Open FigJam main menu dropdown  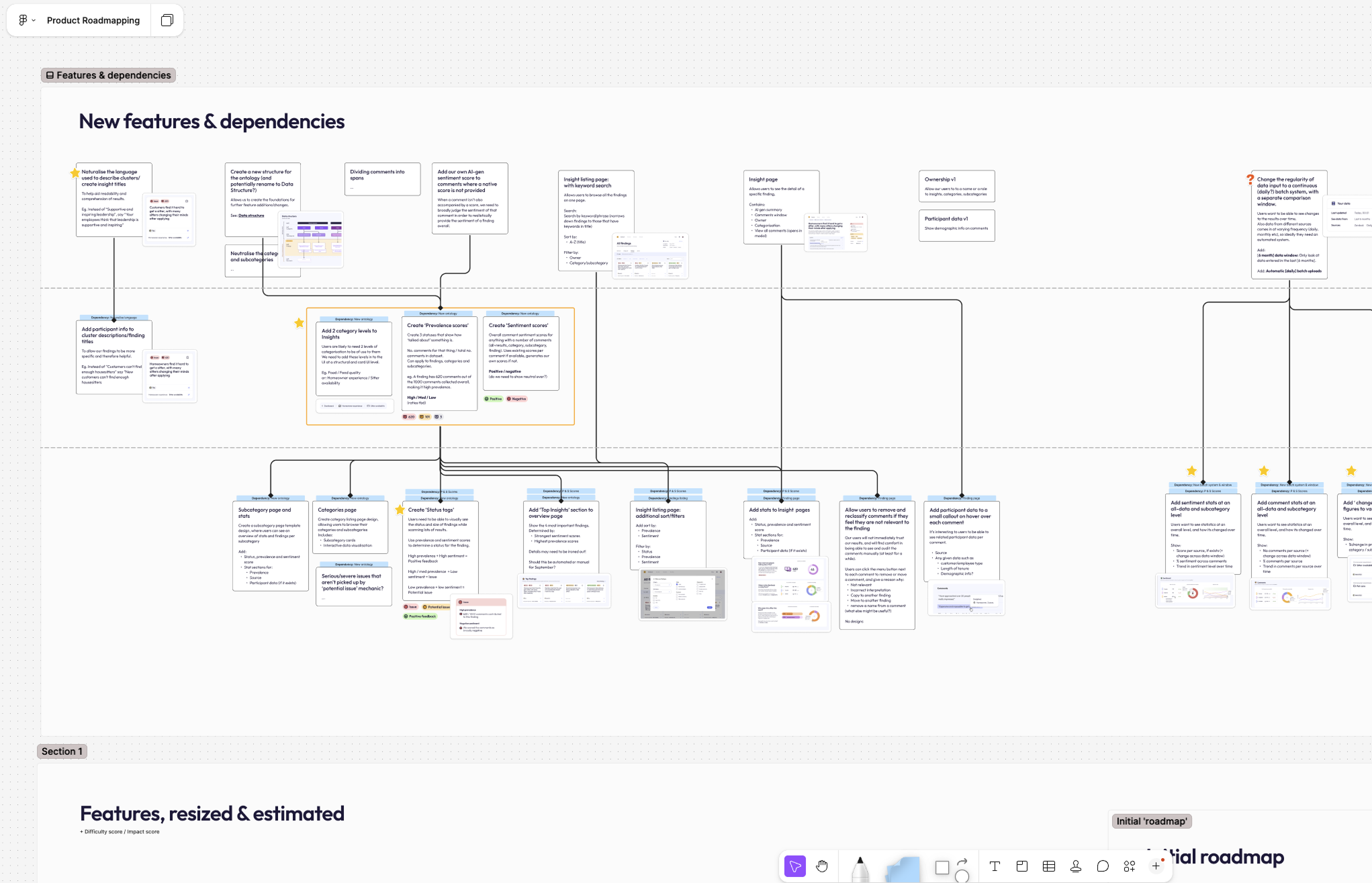tap(26, 20)
